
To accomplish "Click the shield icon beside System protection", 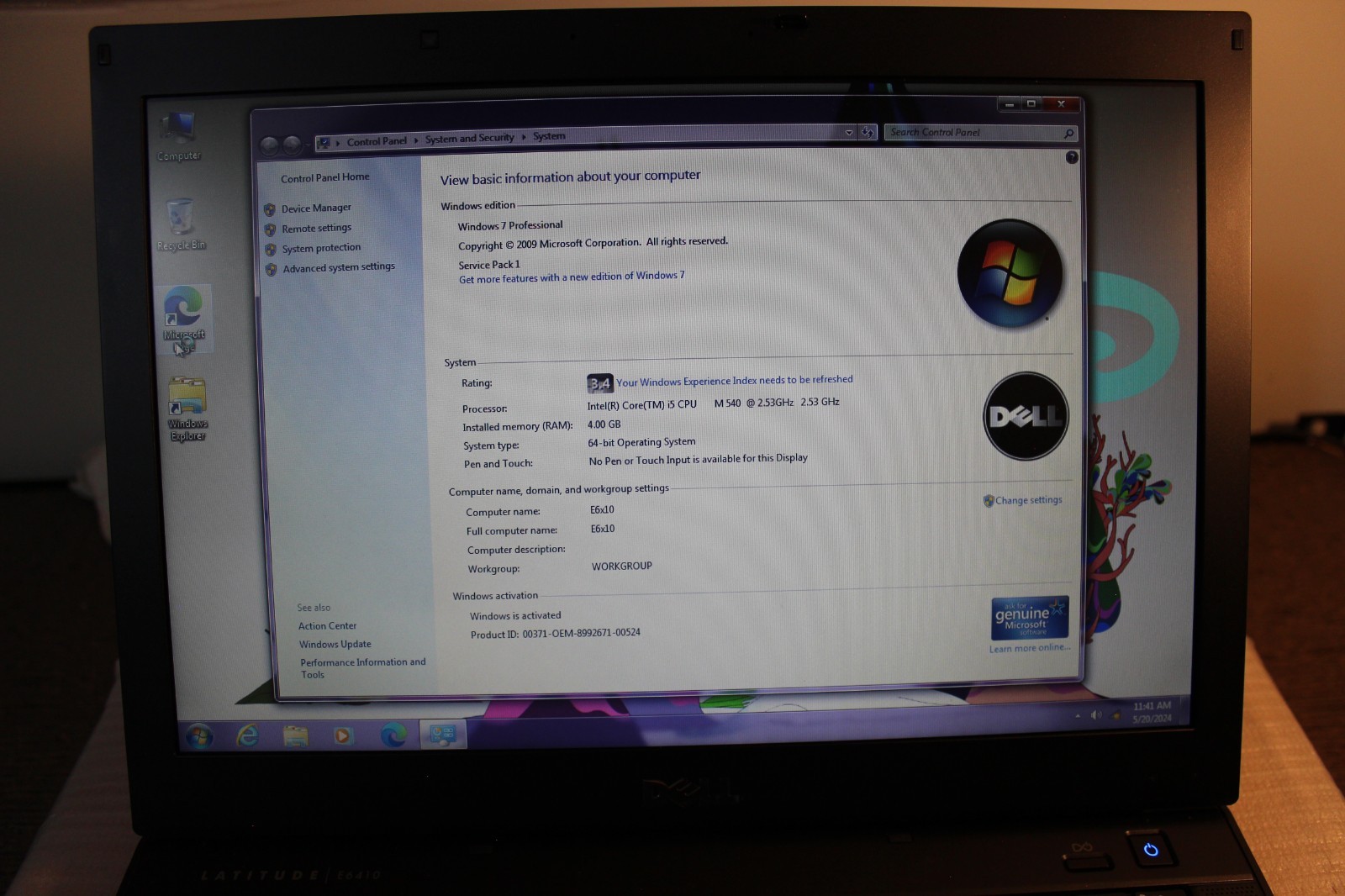I will pos(271,250).
